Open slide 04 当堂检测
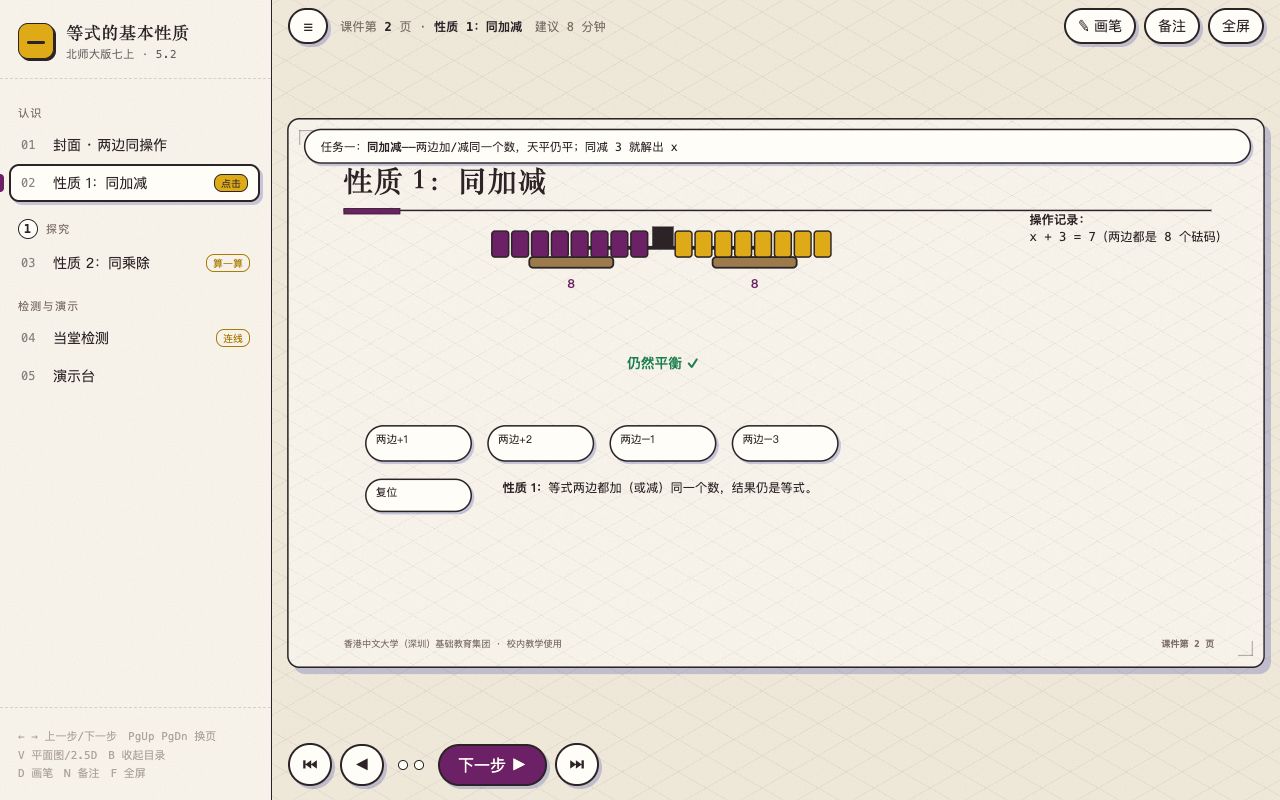Image resolution: width=1280 pixels, height=800 pixels. tap(135, 338)
